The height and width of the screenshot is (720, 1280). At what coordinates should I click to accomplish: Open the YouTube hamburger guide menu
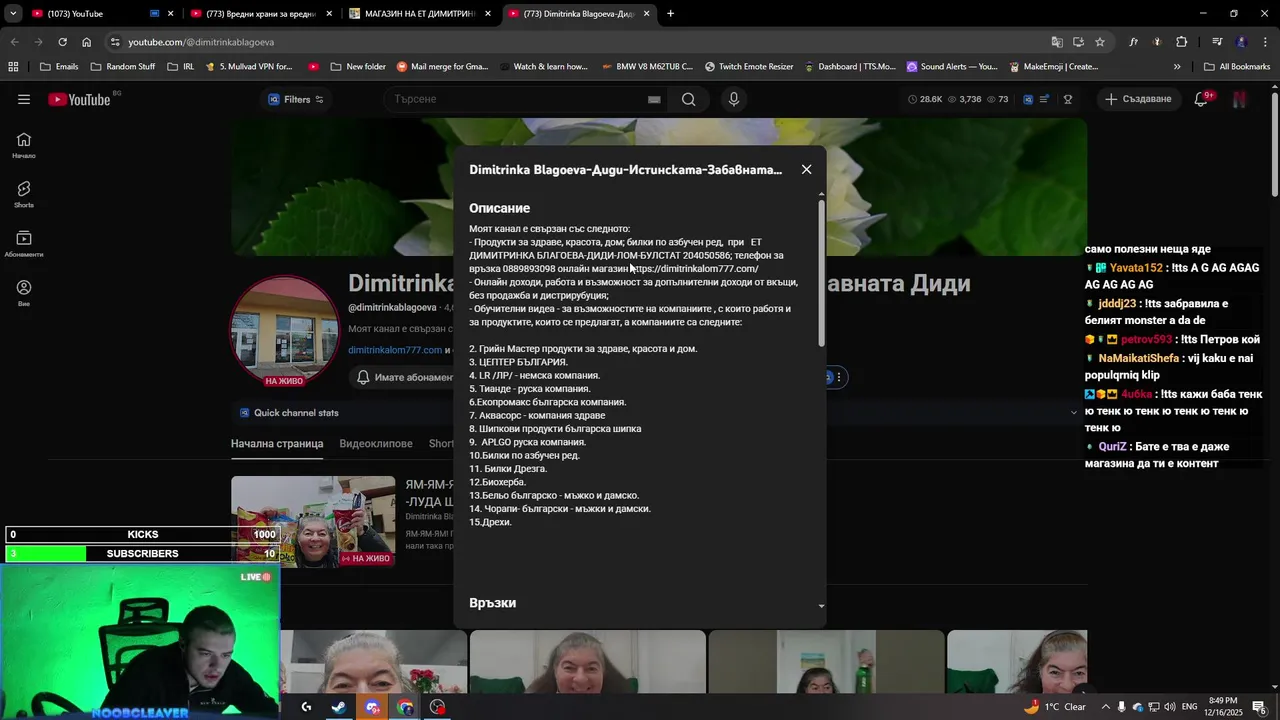pos(24,99)
